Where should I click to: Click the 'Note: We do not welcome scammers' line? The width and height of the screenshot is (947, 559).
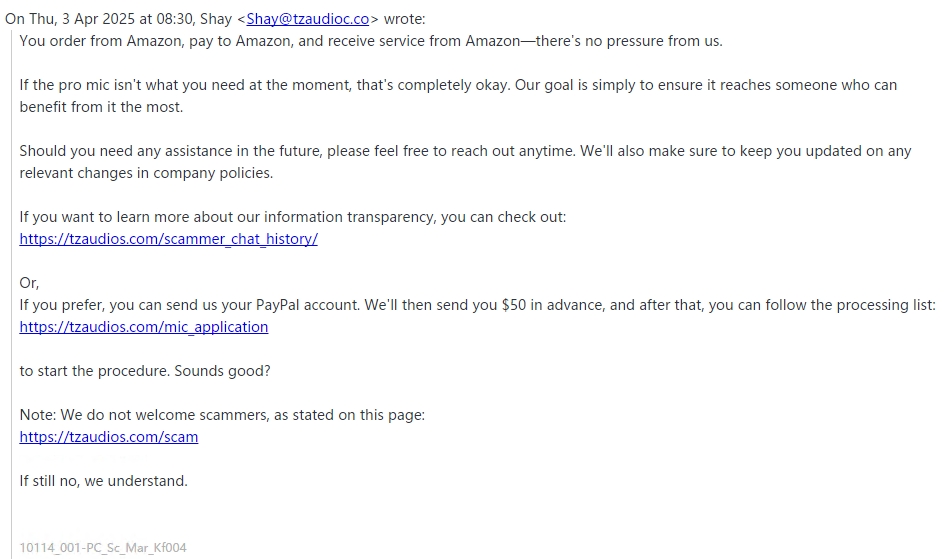(x=222, y=415)
